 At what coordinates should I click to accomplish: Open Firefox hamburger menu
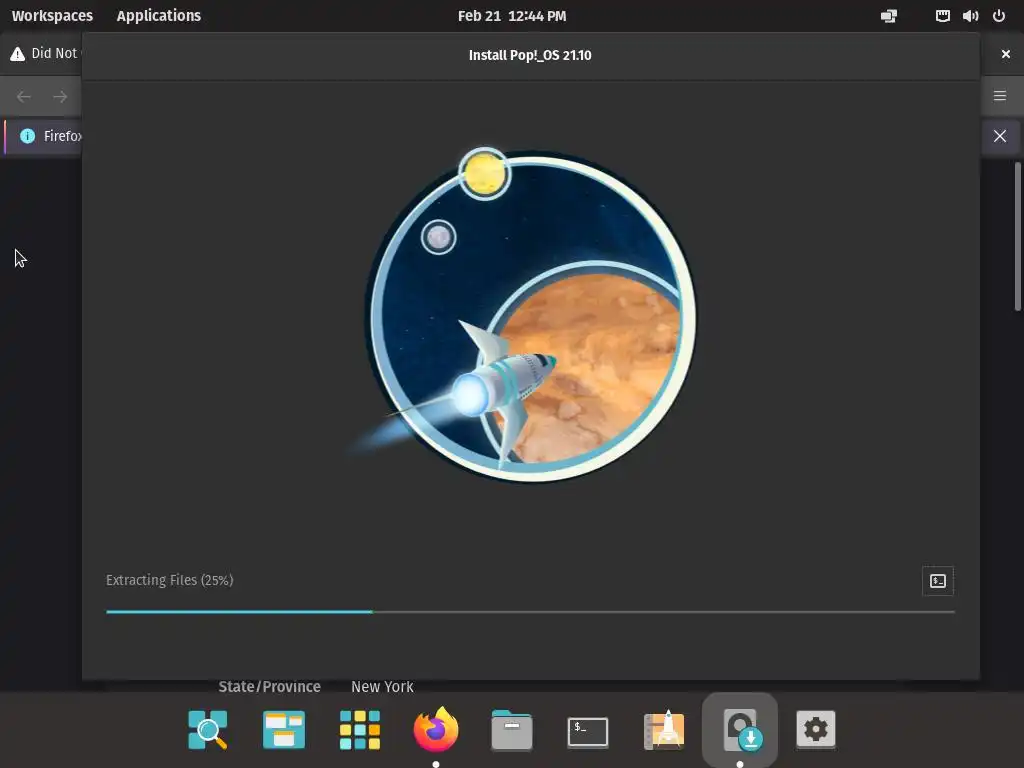tap(1000, 96)
